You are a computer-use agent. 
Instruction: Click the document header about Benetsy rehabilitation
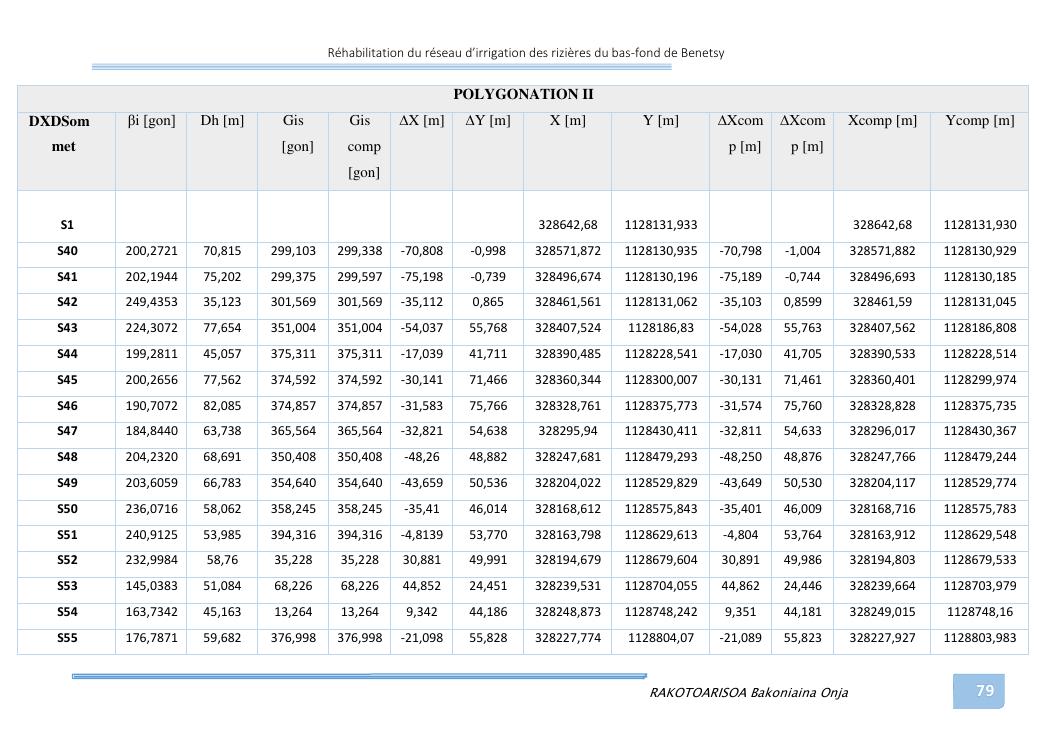526,53
